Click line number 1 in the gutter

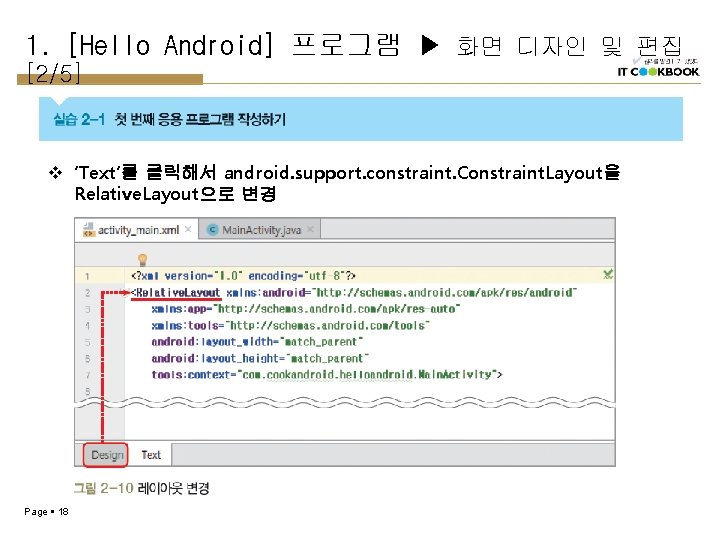pos(87,276)
